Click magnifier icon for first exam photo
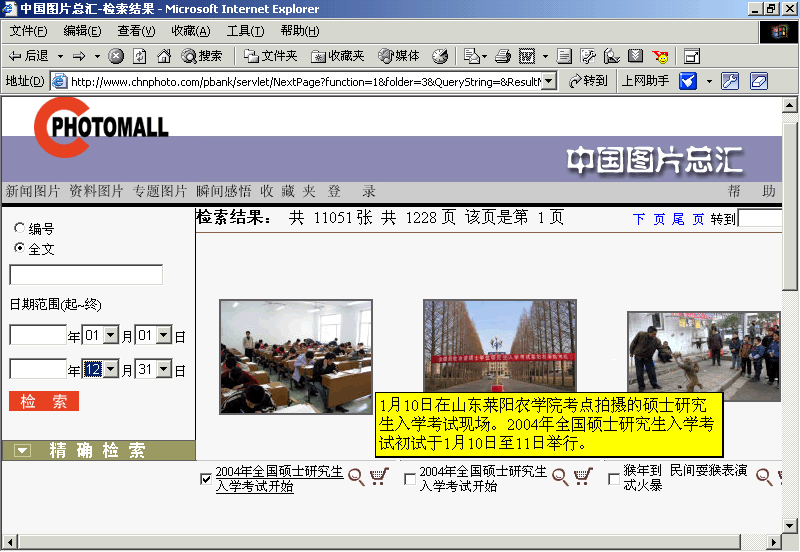 (356, 478)
